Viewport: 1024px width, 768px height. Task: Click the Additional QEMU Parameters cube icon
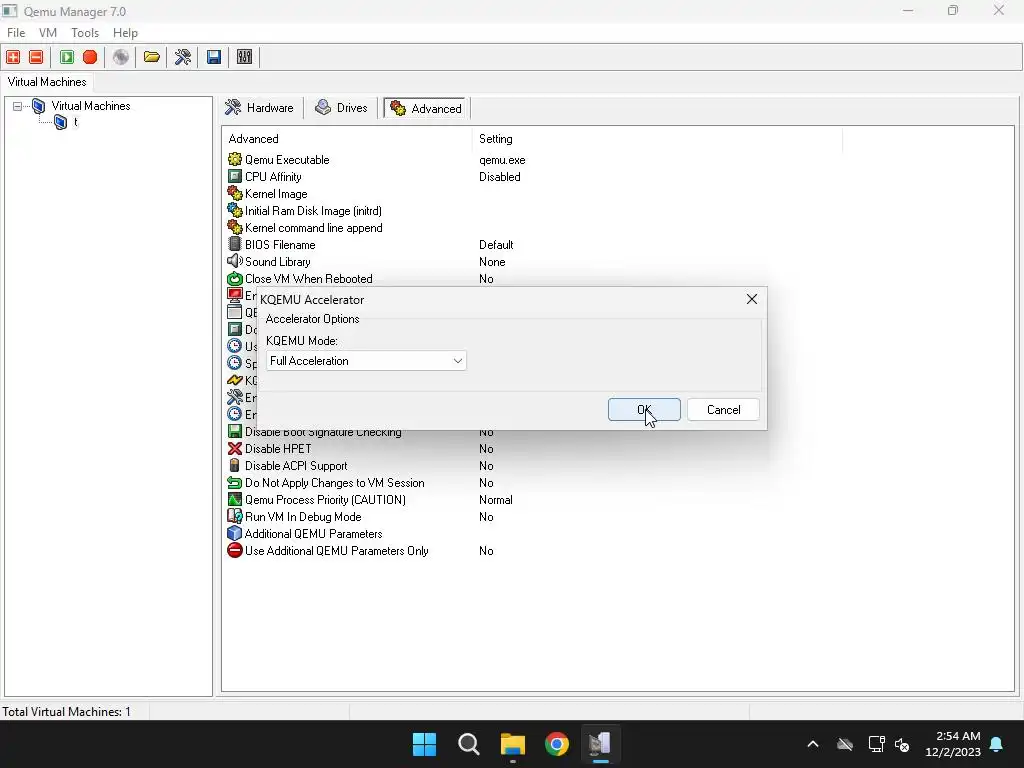[x=234, y=534]
